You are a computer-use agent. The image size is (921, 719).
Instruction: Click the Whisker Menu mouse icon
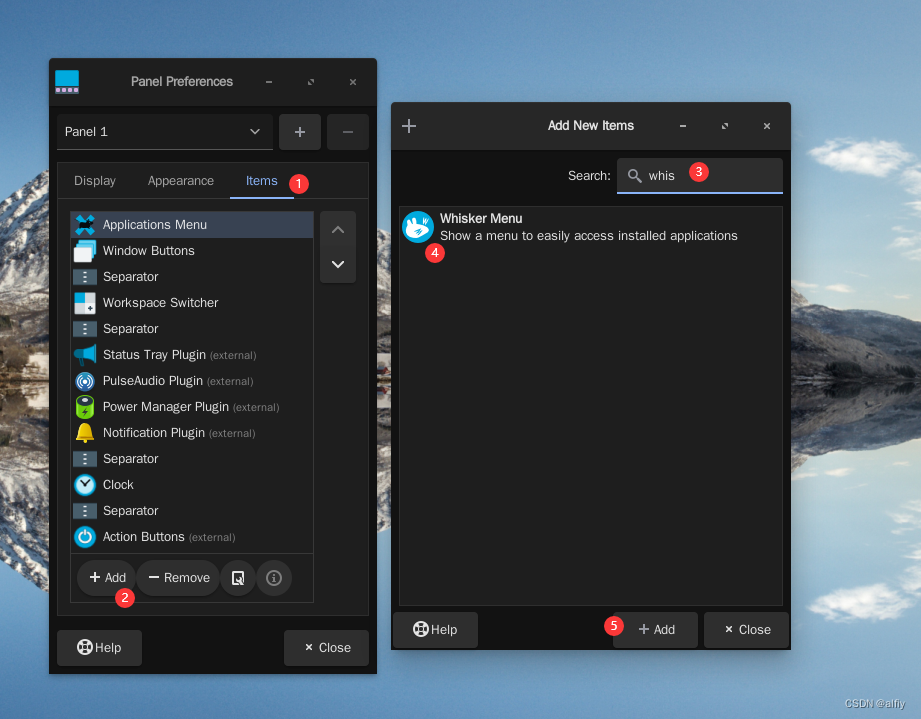(418, 227)
